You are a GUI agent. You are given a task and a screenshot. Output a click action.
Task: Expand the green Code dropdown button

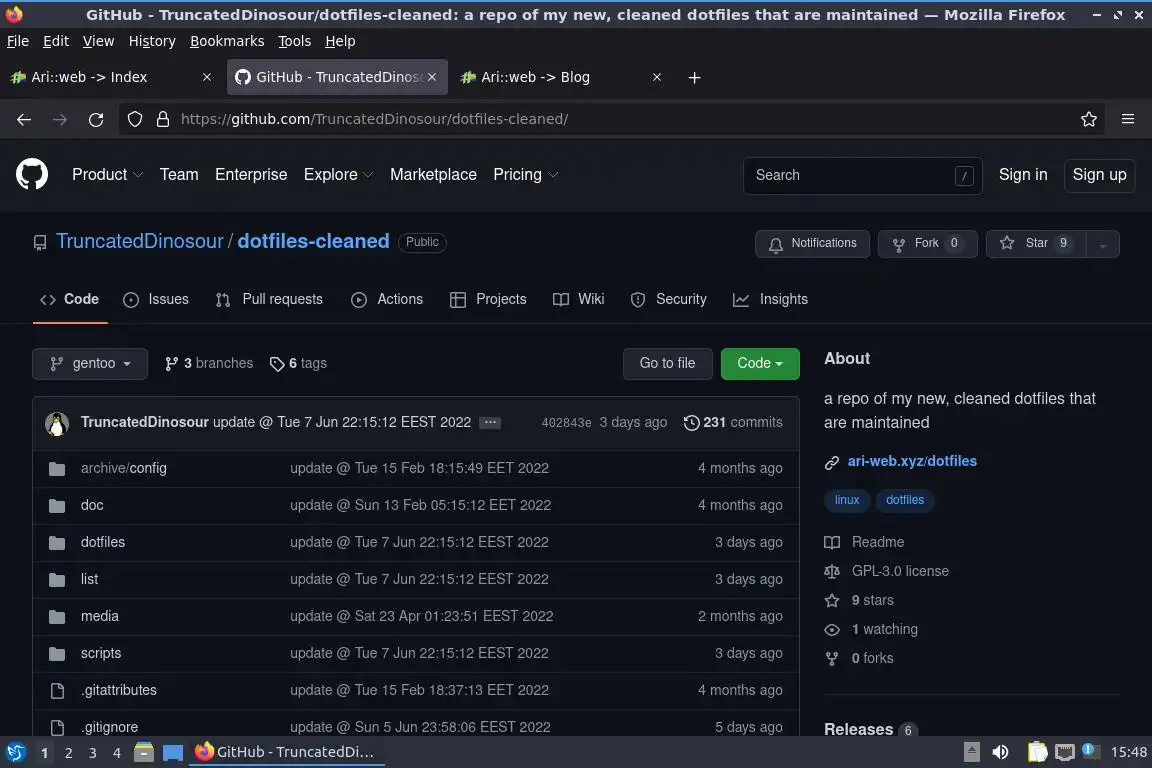click(760, 364)
